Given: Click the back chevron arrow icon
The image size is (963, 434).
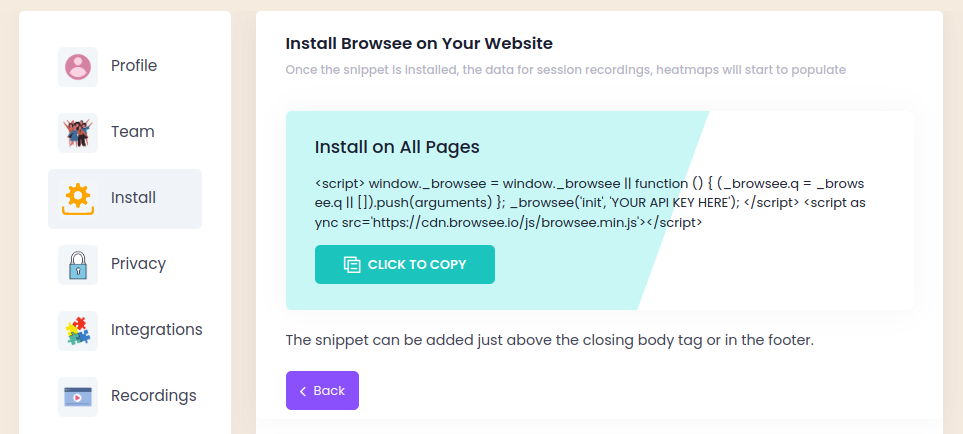Looking at the screenshot, I should click(x=303, y=391).
